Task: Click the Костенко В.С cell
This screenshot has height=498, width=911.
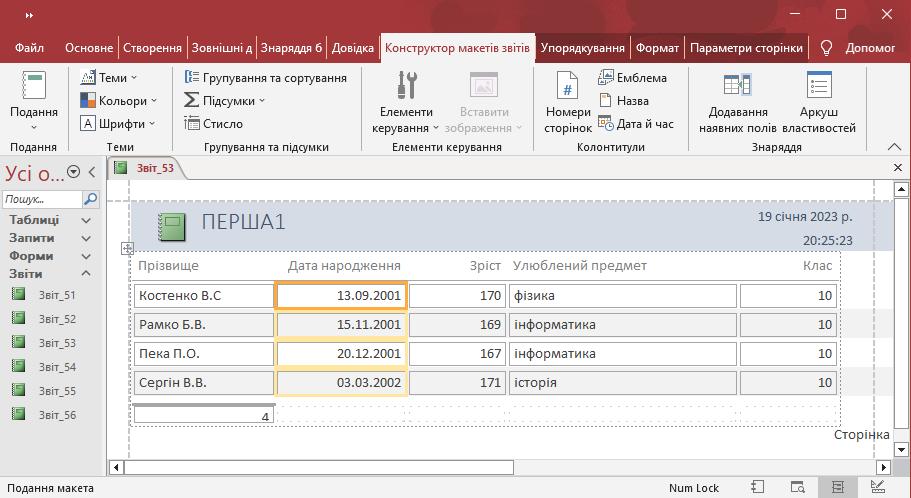Action: [x=203, y=296]
